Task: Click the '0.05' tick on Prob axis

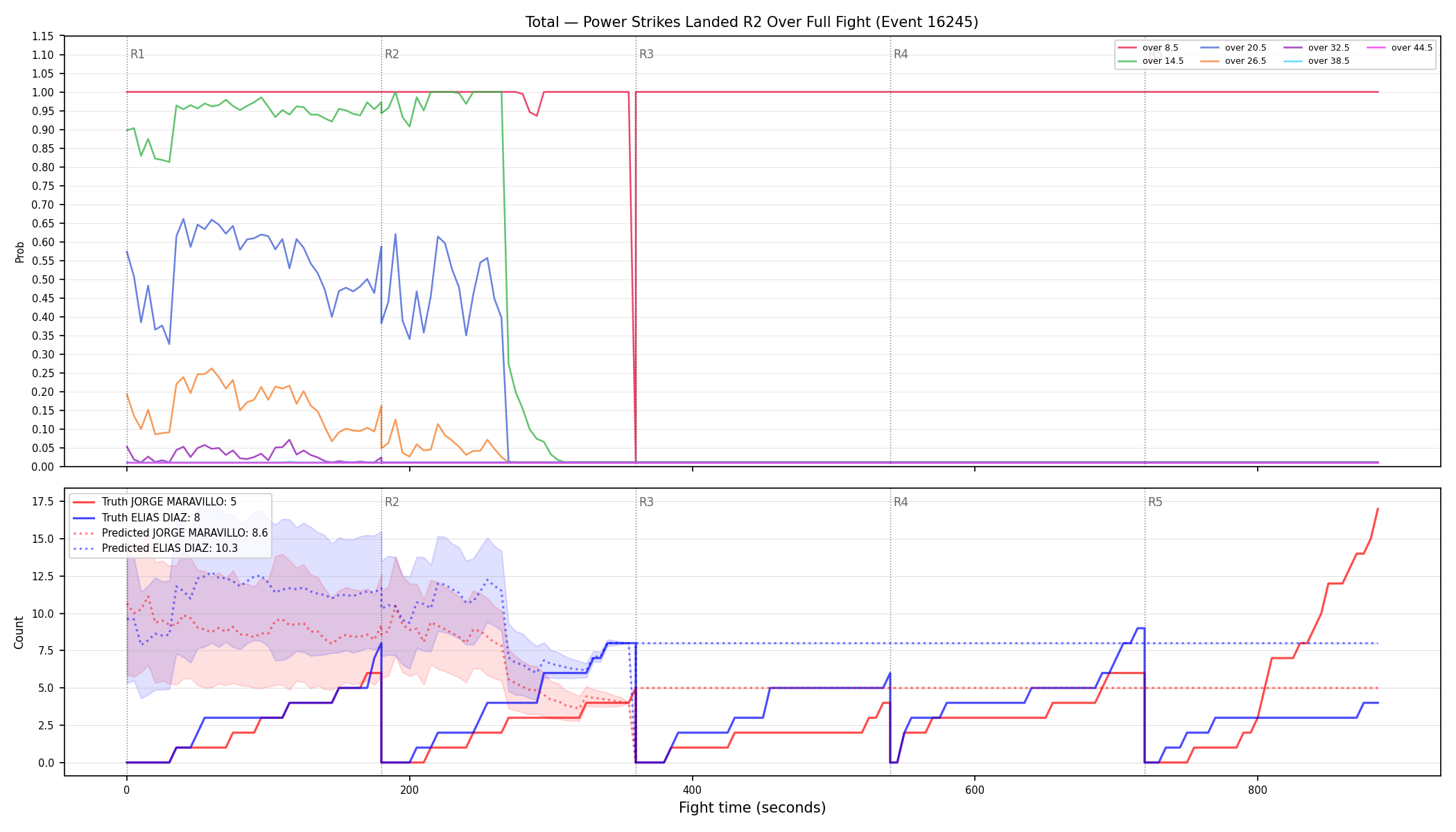Action: [42, 448]
